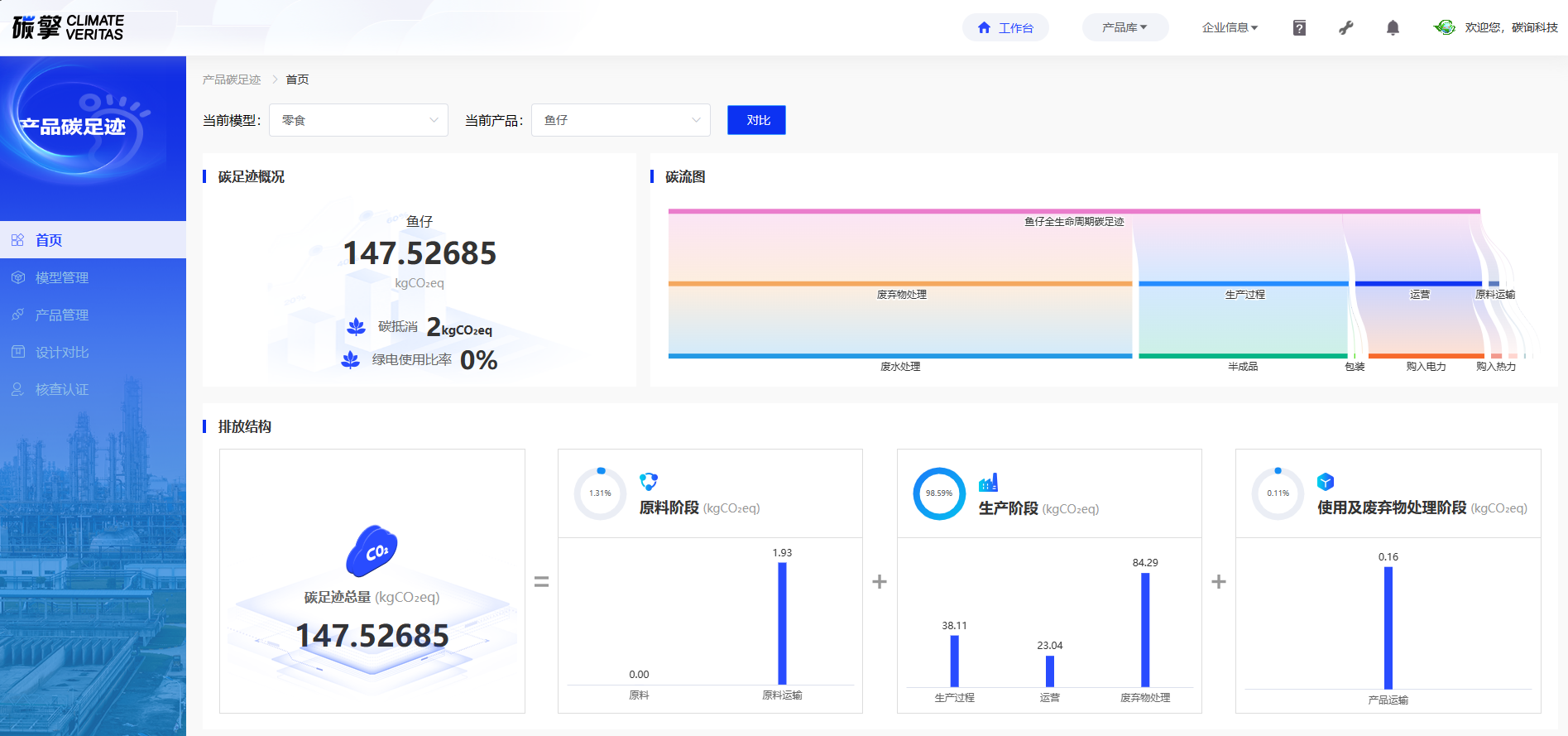Click the 原料运输 1.93 bar

pyautogui.click(x=782, y=623)
